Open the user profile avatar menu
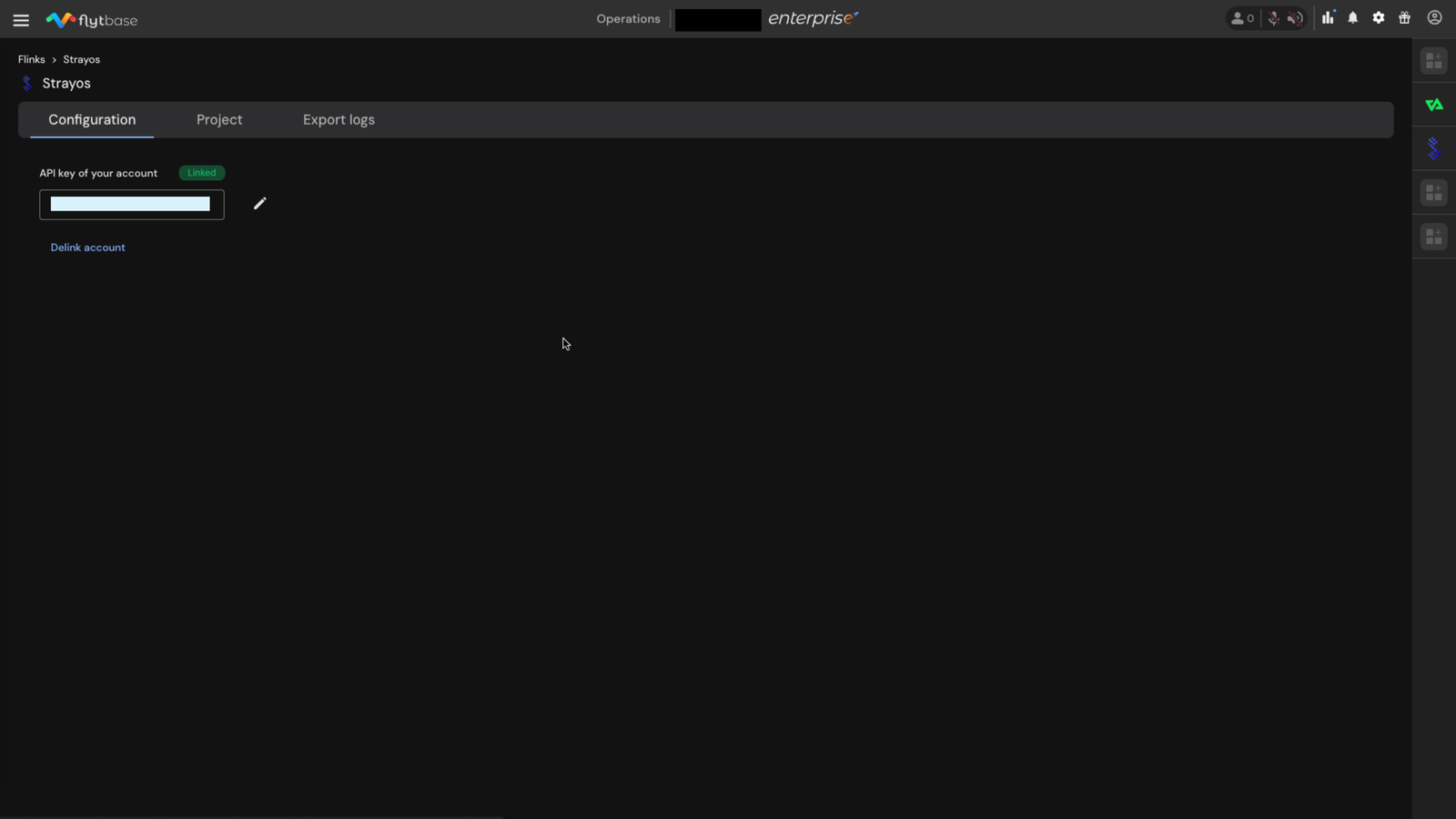 tap(1435, 18)
